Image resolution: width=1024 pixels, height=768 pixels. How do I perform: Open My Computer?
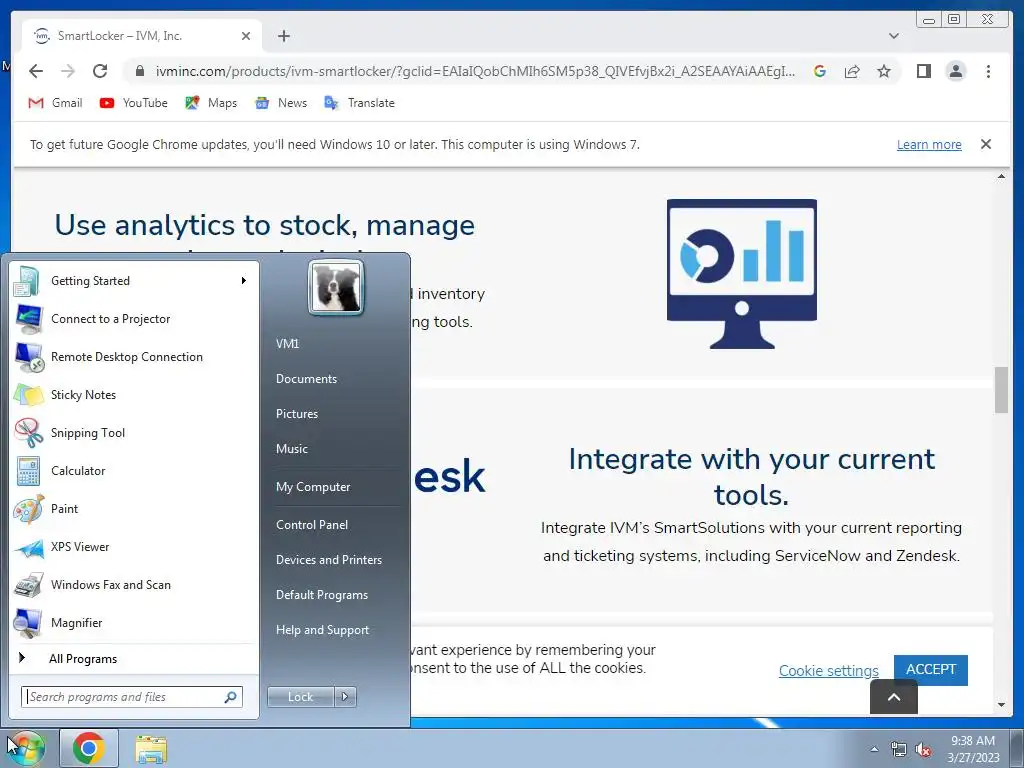[313, 487]
